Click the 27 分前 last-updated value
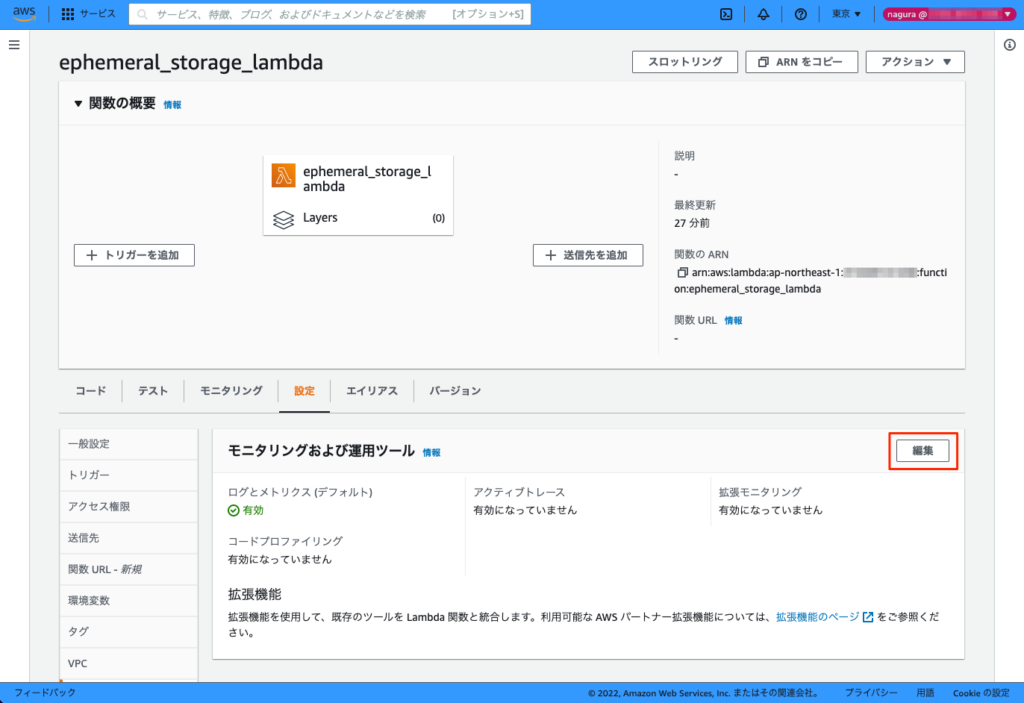 click(692, 223)
